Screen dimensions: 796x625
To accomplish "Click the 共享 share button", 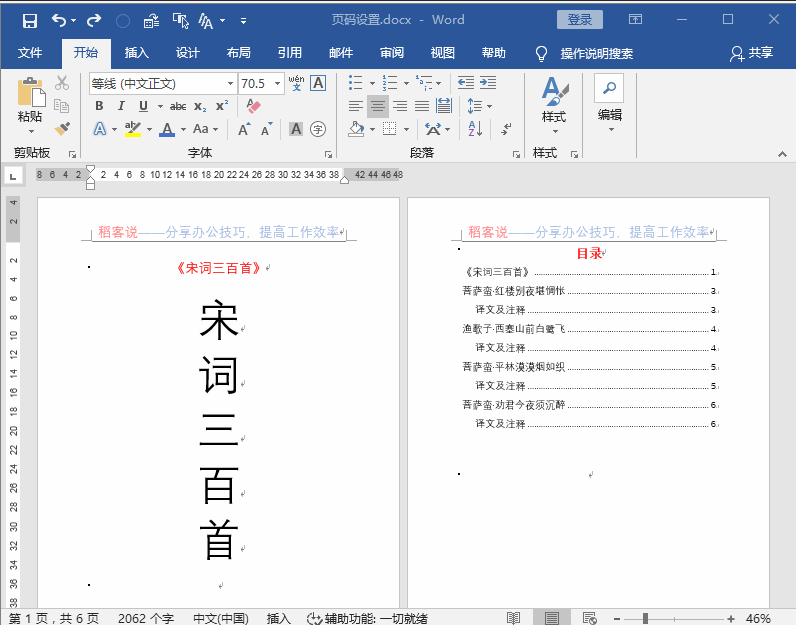I will pyautogui.click(x=752, y=53).
